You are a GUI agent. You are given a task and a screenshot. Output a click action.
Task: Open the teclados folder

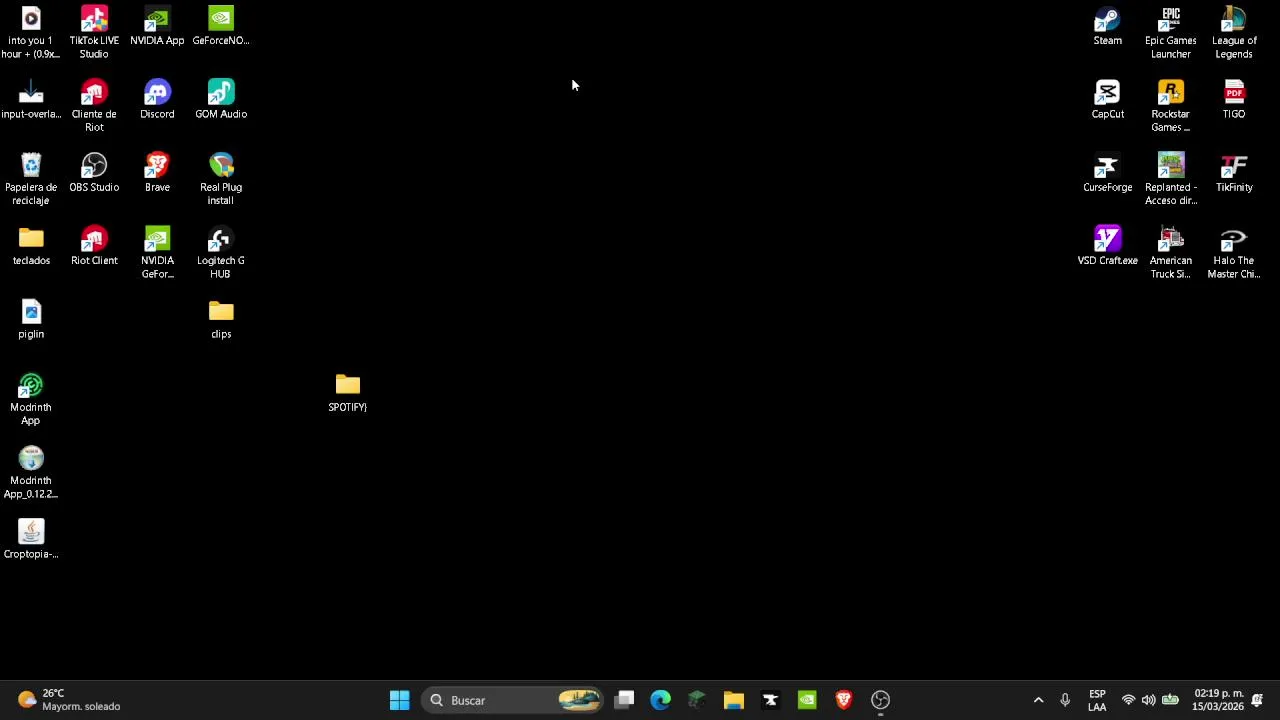coord(31,246)
